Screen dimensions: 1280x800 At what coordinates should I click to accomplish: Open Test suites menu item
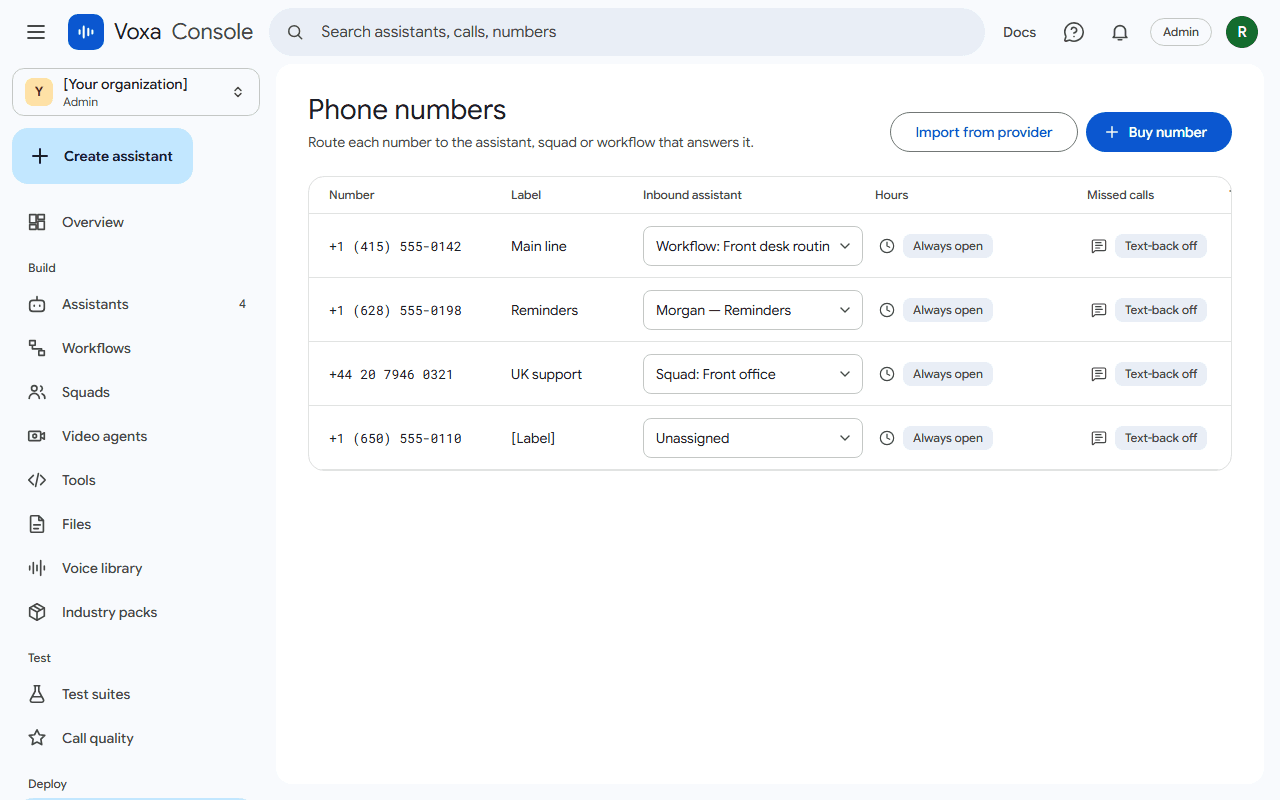pyautogui.click(x=136, y=694)
